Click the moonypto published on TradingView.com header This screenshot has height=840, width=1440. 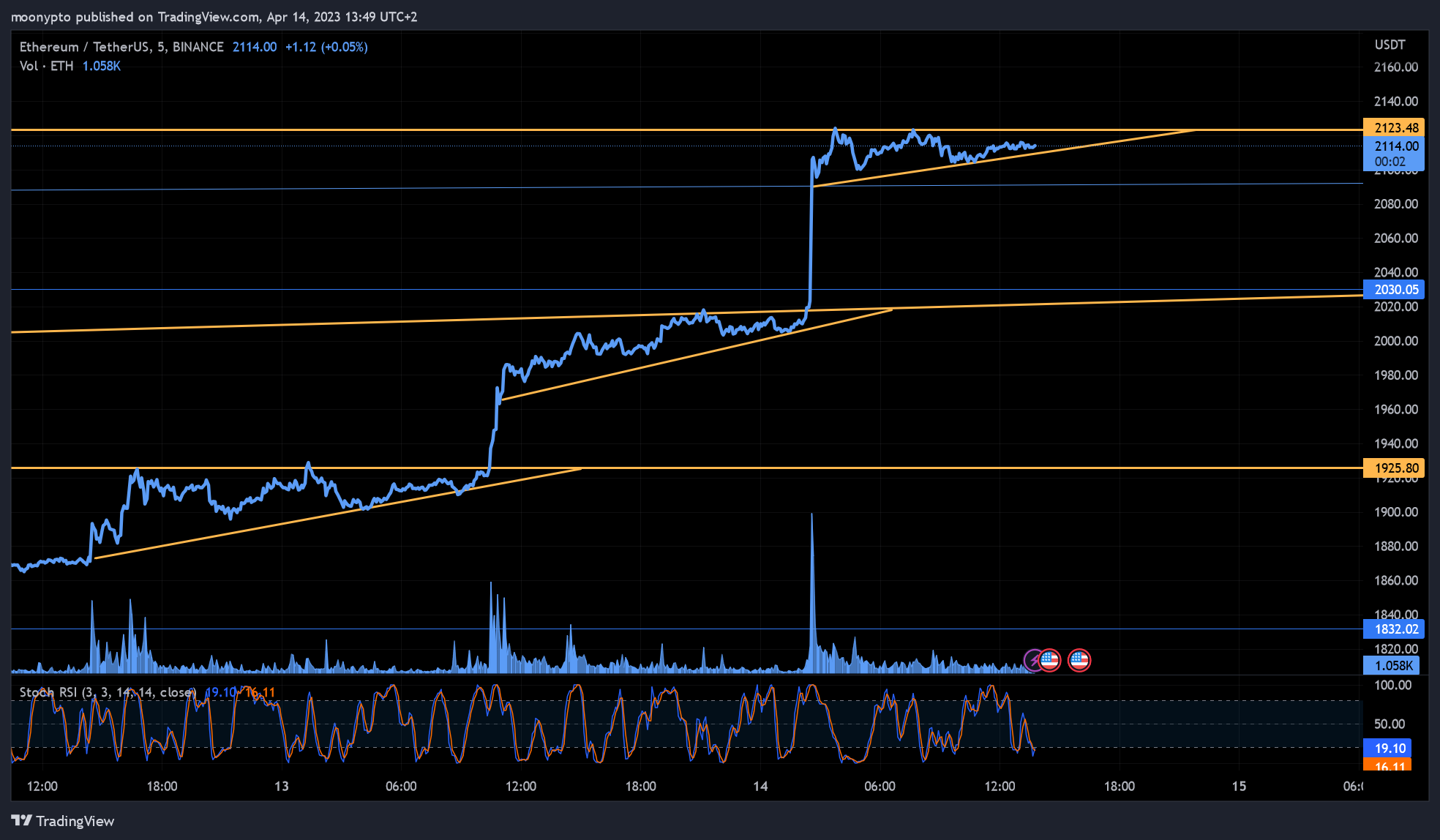(214, 17)
